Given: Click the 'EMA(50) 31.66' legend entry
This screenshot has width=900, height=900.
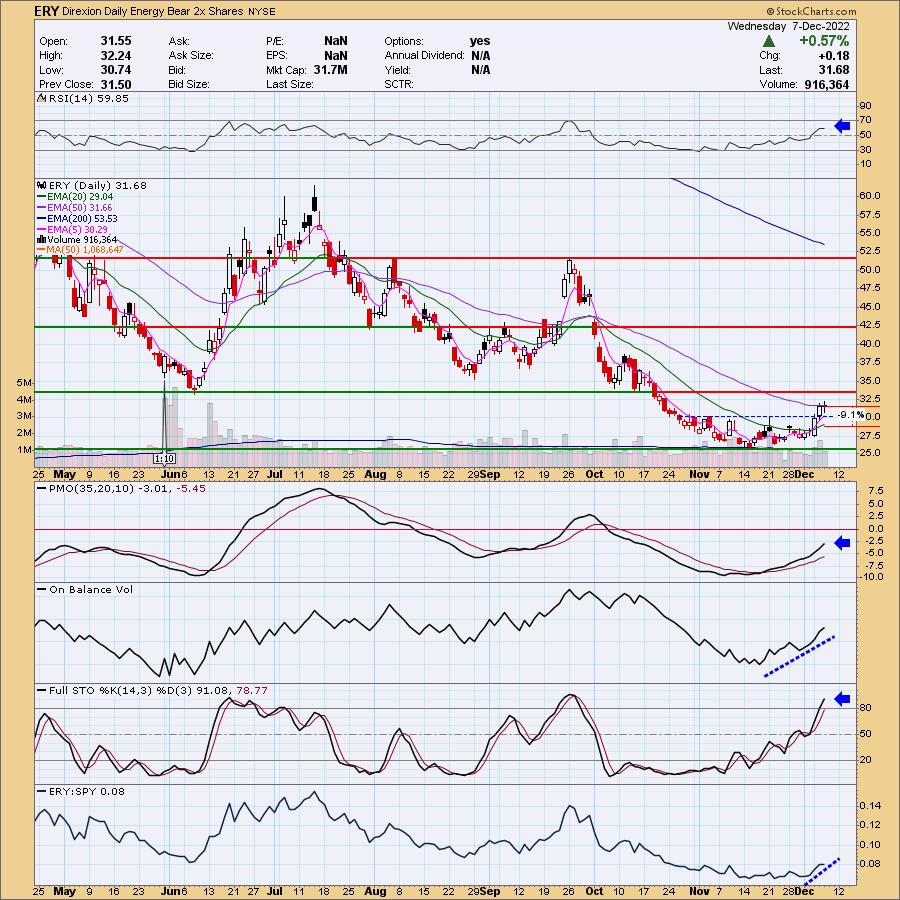Looking at the screenshot, I should coord(80,208).
